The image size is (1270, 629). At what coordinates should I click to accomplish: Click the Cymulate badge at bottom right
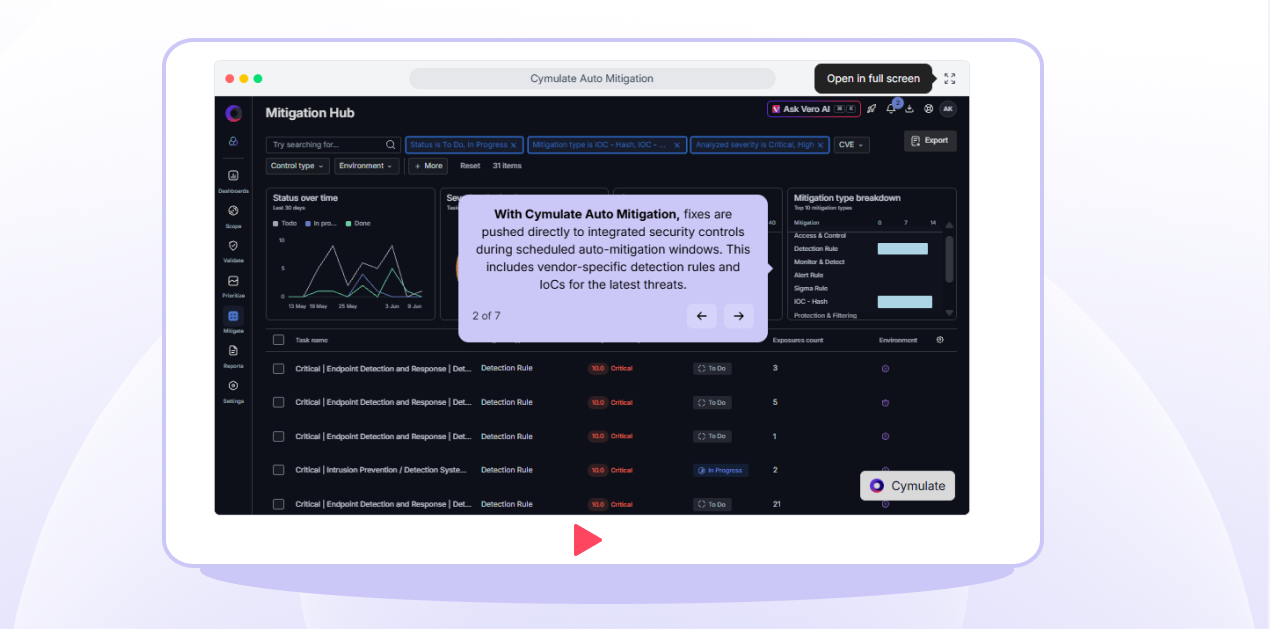point(907,486)
